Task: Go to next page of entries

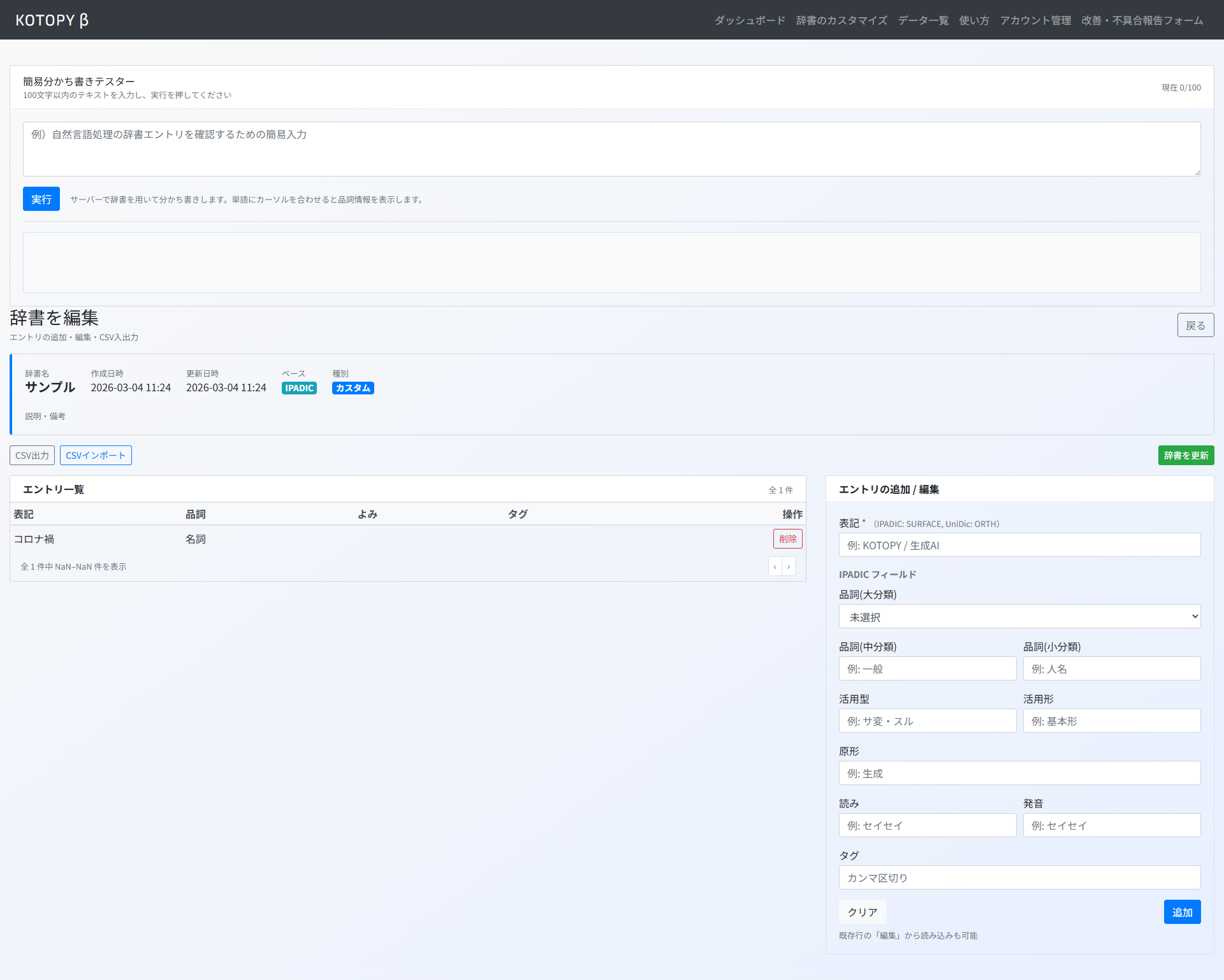Action: (789, 566)
